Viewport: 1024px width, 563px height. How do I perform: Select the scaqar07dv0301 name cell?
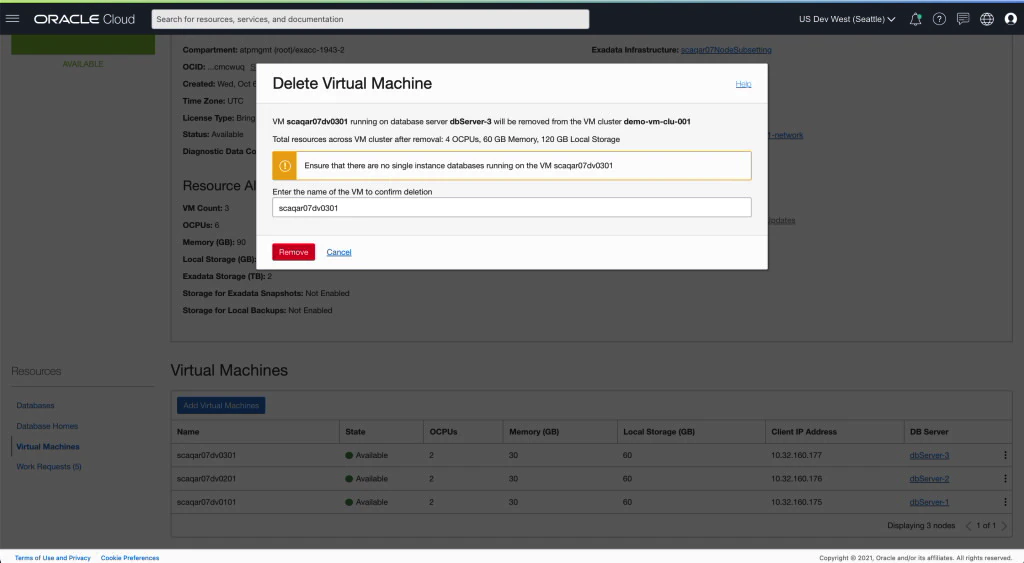(206, 455)
